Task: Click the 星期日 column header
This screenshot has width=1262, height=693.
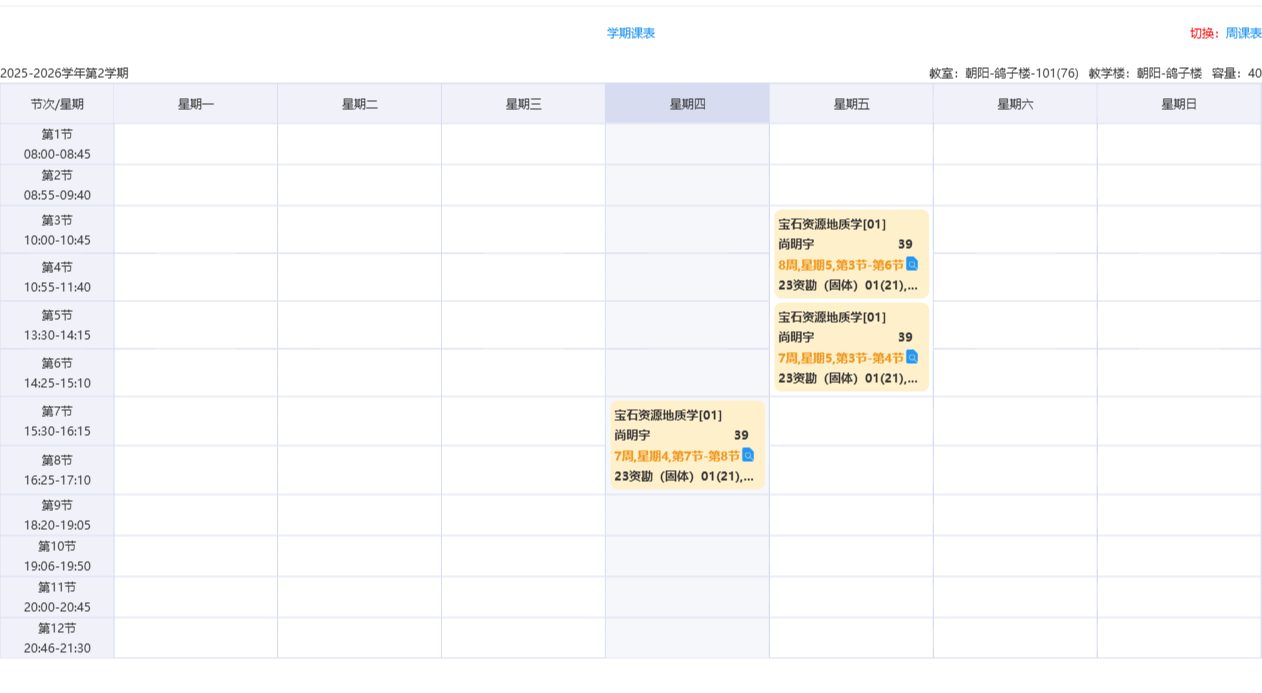Action: click(1178, 104)
